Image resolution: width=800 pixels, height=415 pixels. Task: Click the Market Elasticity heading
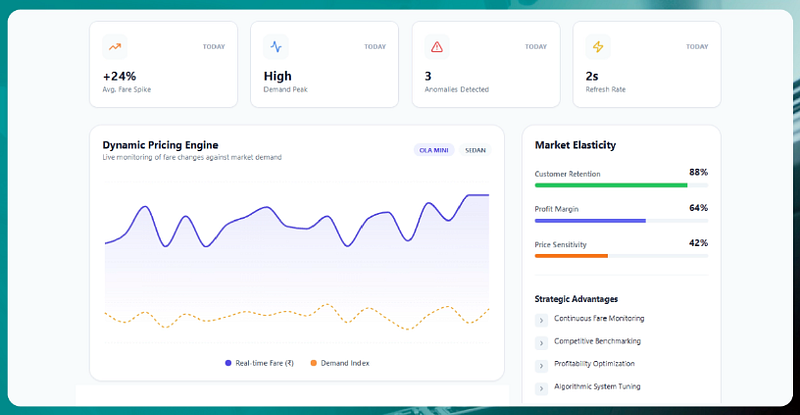pos(575,145)
